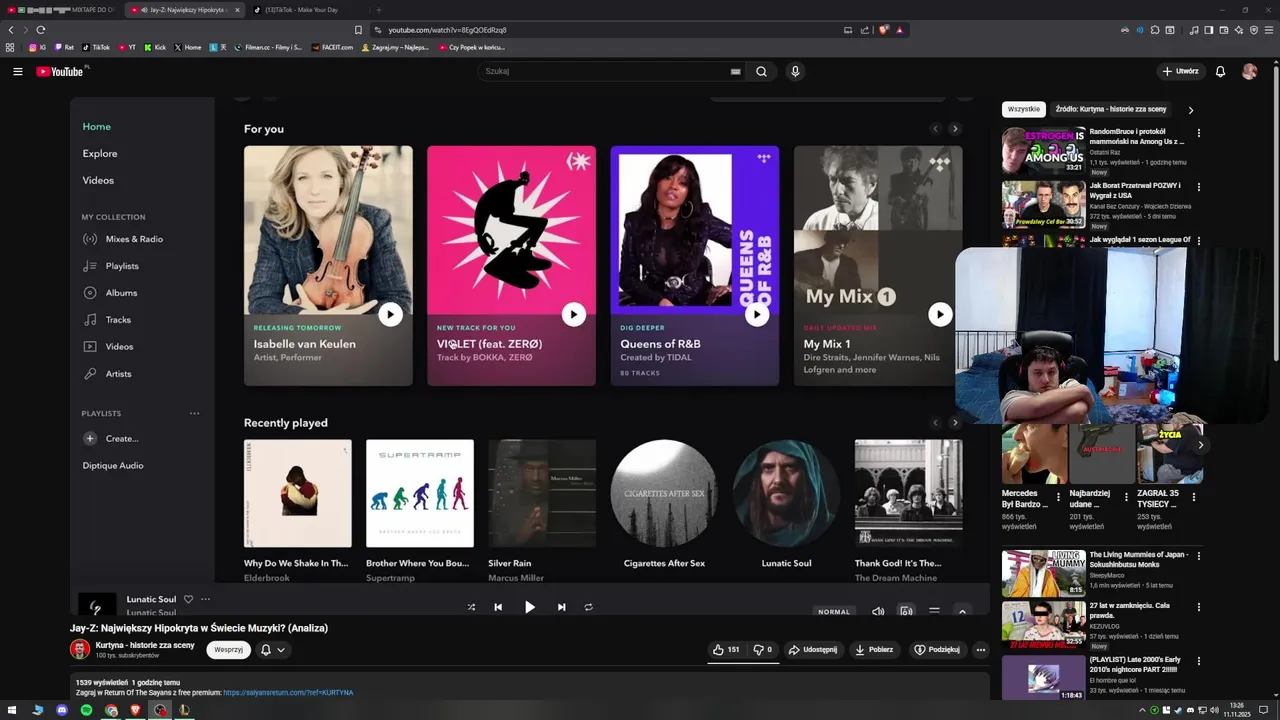Open the YouTube account avatar menu
This screenshot has width=1280, height=720.
tap(1249, 71)
